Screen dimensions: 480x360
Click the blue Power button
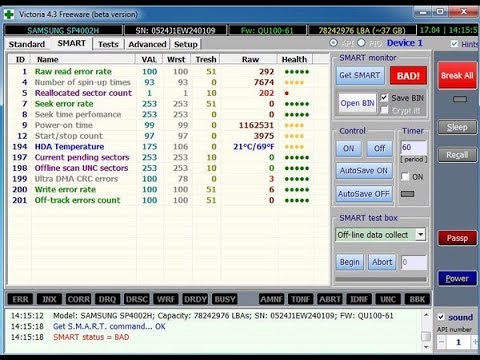pyautogui.click(x=457, y=278)
